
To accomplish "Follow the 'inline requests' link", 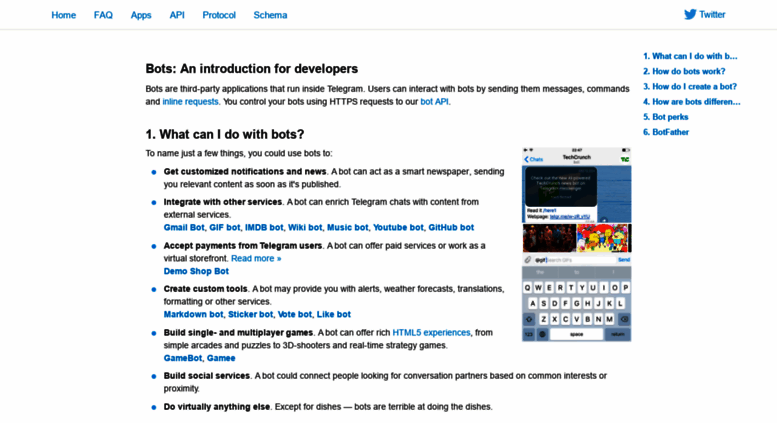I will click(190, 102).
